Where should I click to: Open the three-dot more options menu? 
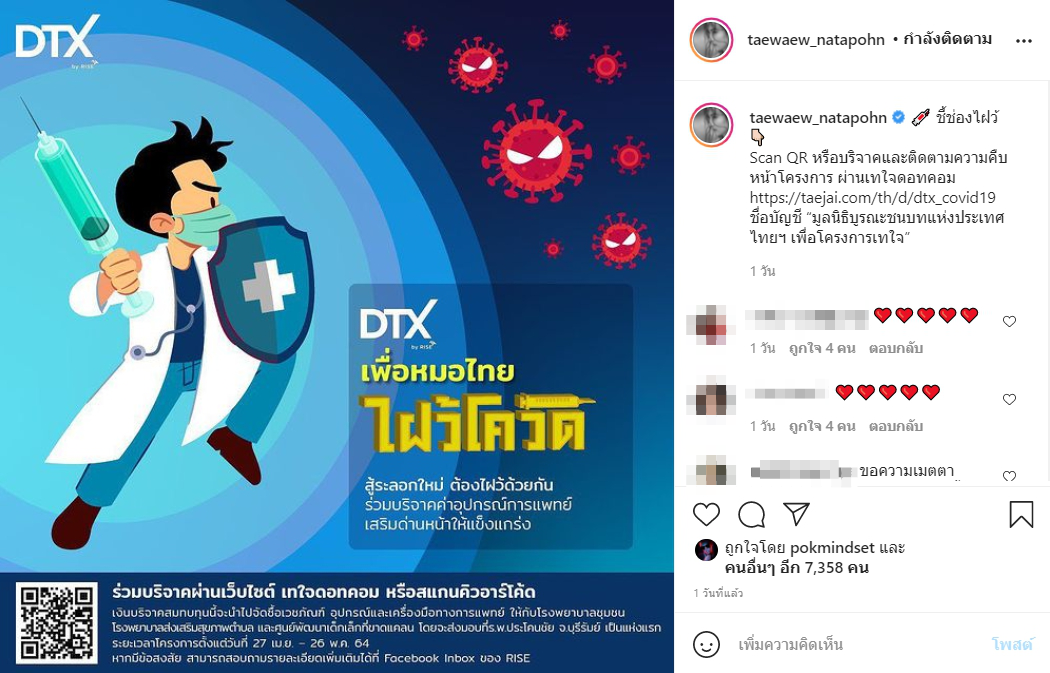[1024, 41]
